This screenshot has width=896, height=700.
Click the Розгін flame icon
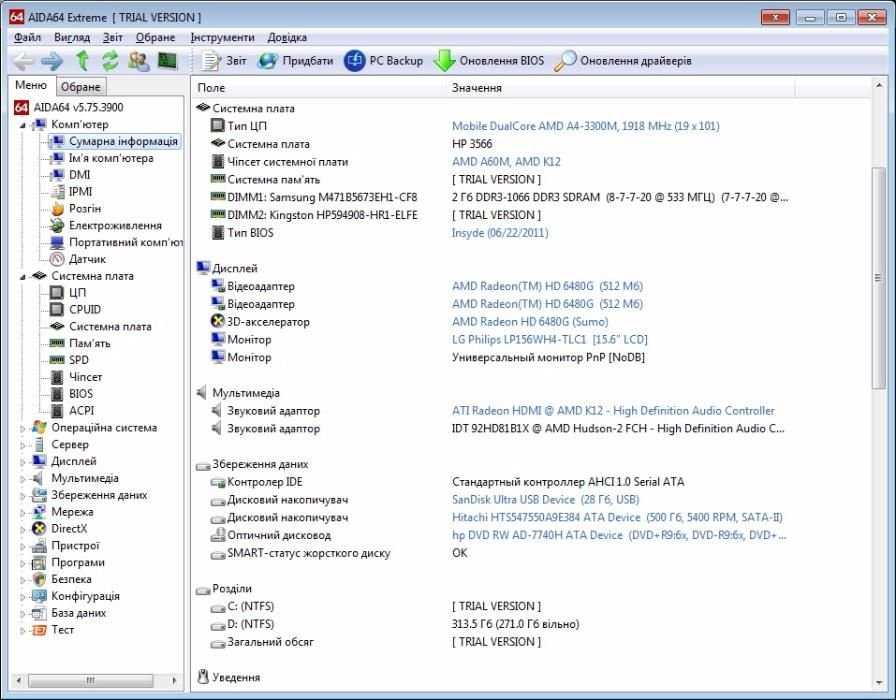(x=57, y=209)
